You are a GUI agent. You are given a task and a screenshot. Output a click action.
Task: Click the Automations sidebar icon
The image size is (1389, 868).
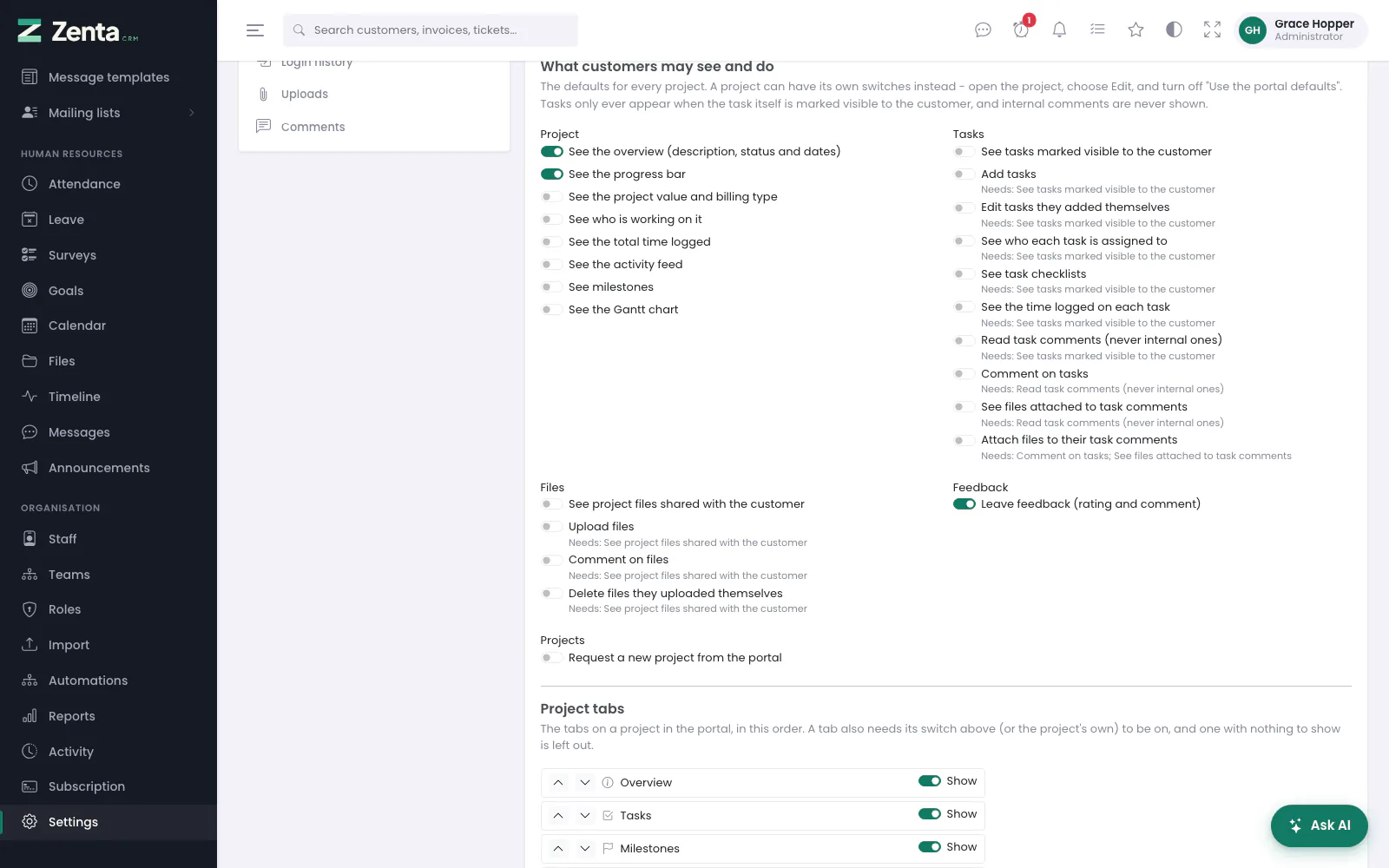point(30,681)
